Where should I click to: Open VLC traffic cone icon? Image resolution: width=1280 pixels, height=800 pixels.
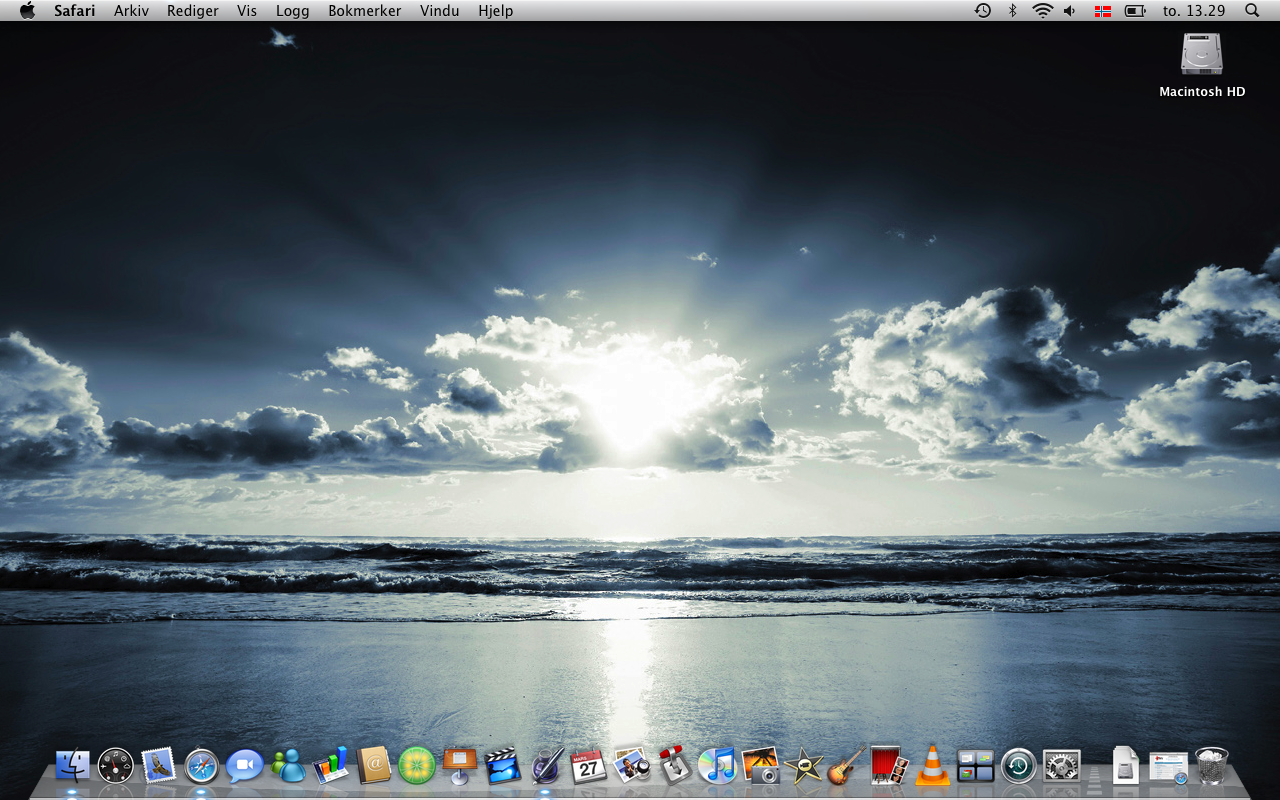(x=932, y=766)
